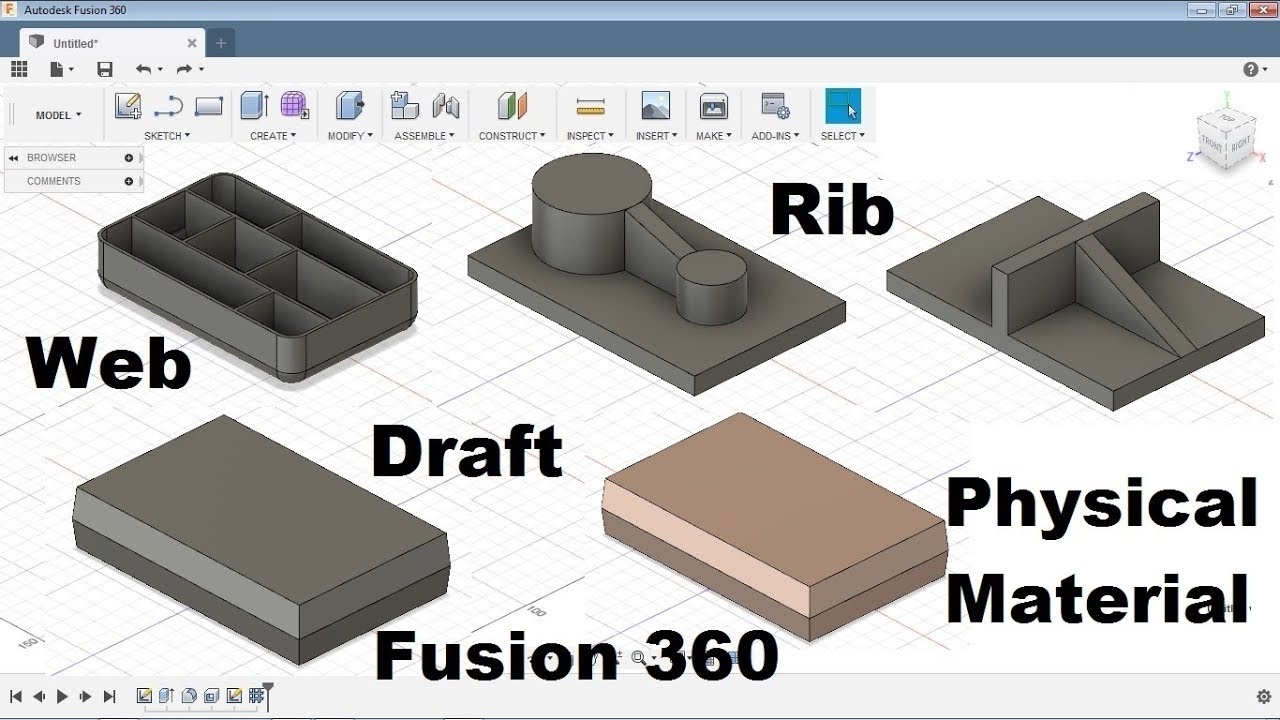Expand the COMMENTS panel with the plus button

coord(129,181)
